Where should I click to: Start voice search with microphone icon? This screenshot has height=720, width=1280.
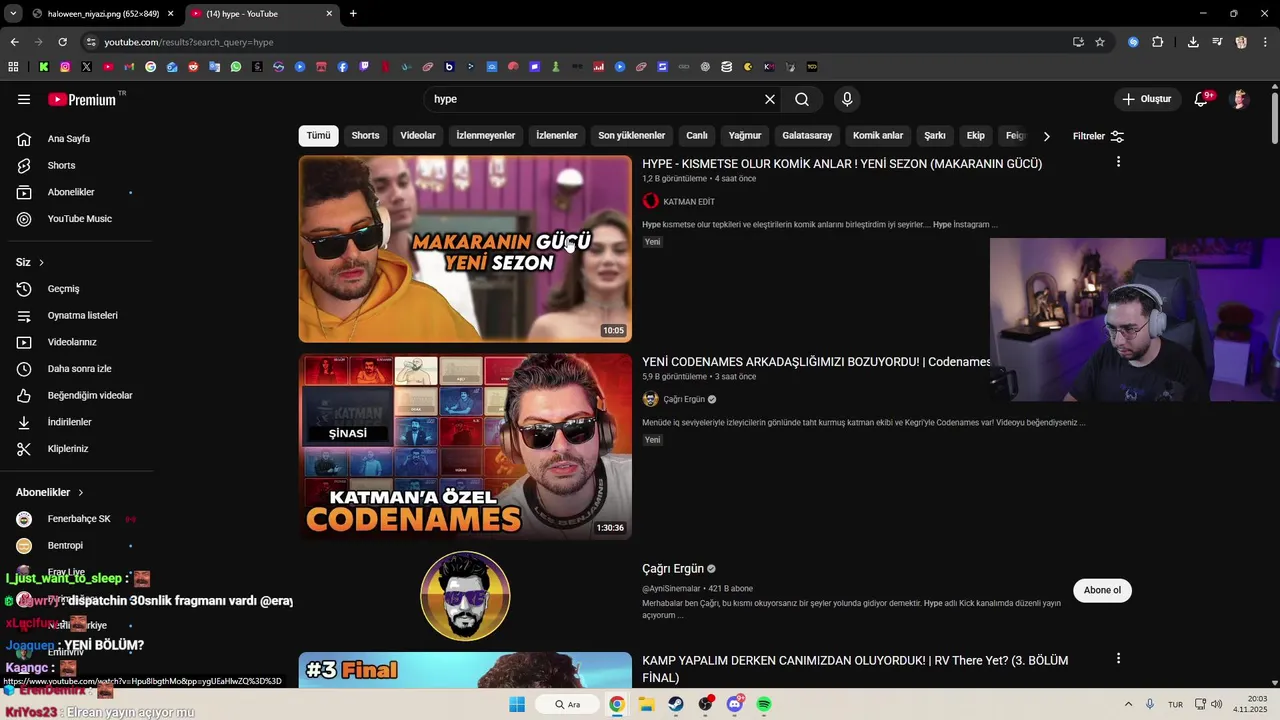[847, 99]
